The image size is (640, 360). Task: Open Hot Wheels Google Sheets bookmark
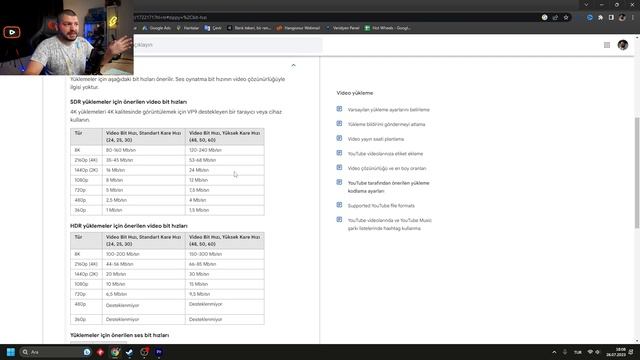tap(388, 28)
